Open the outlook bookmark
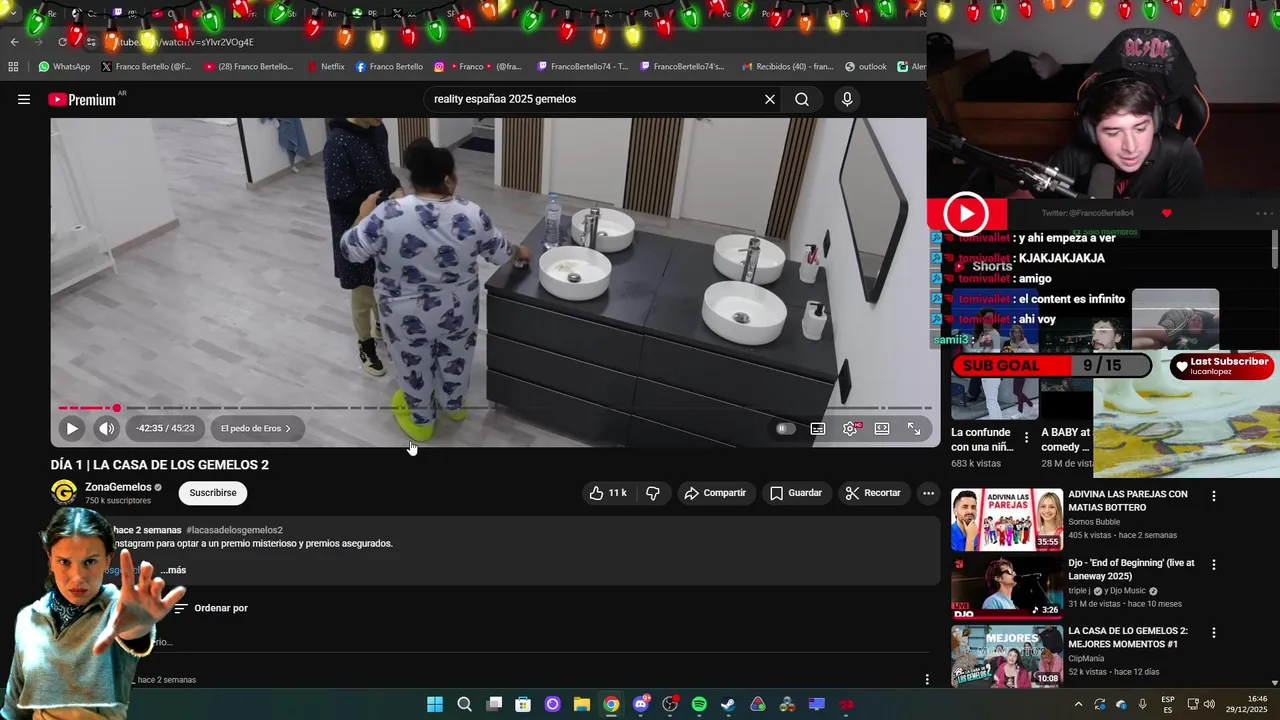 (x=866, y=67)
